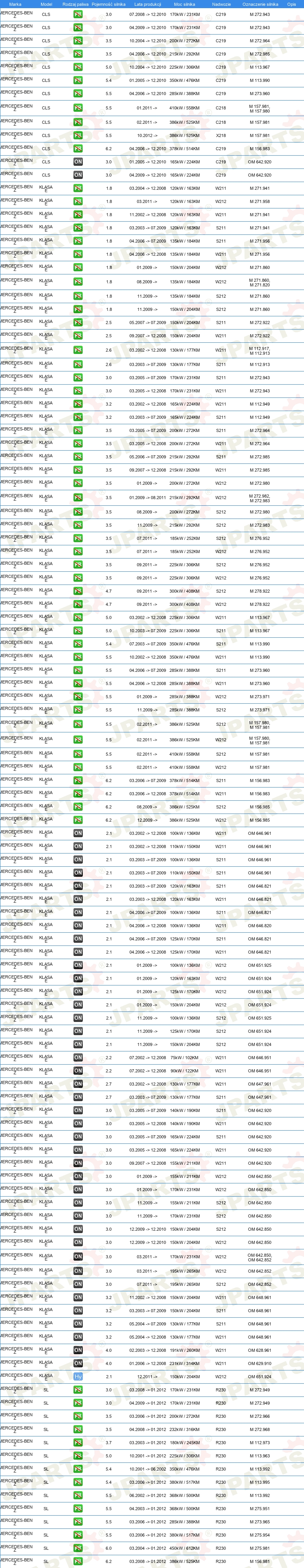This screenshot has height=1568, width=304.
Task: Click the Marka column header
Action: (15, 4)
